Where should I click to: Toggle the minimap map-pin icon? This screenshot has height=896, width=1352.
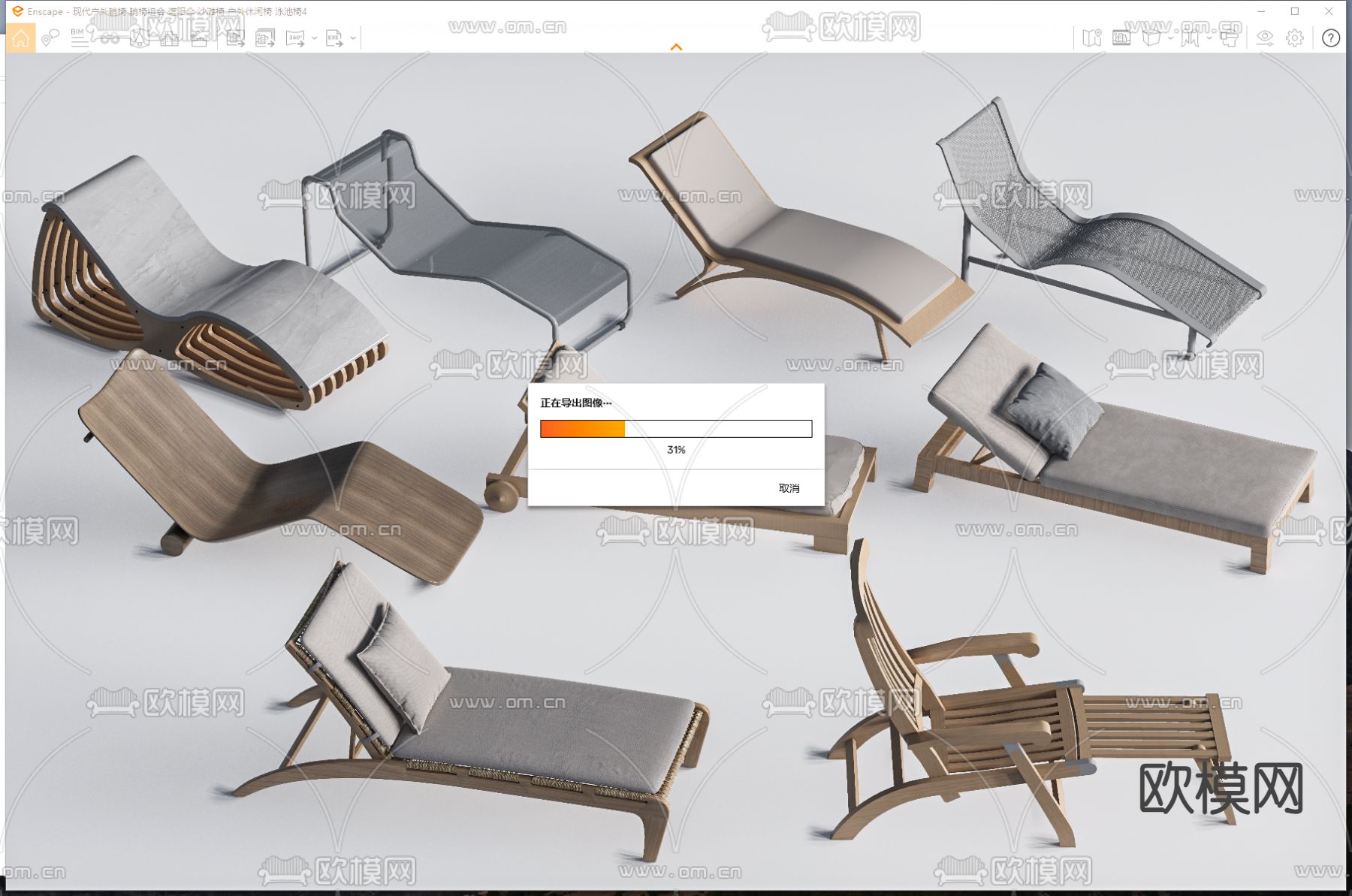[1092, 38]
